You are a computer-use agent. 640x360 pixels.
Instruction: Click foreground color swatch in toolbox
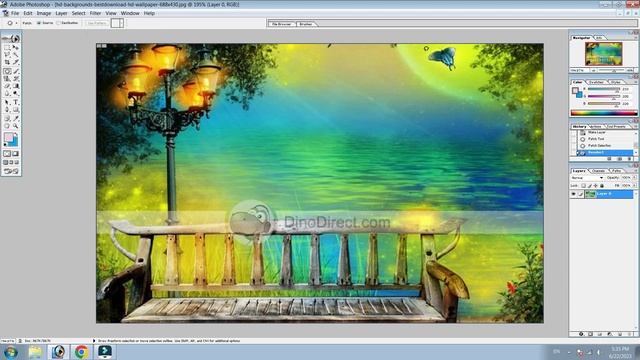tap(8, 137)
